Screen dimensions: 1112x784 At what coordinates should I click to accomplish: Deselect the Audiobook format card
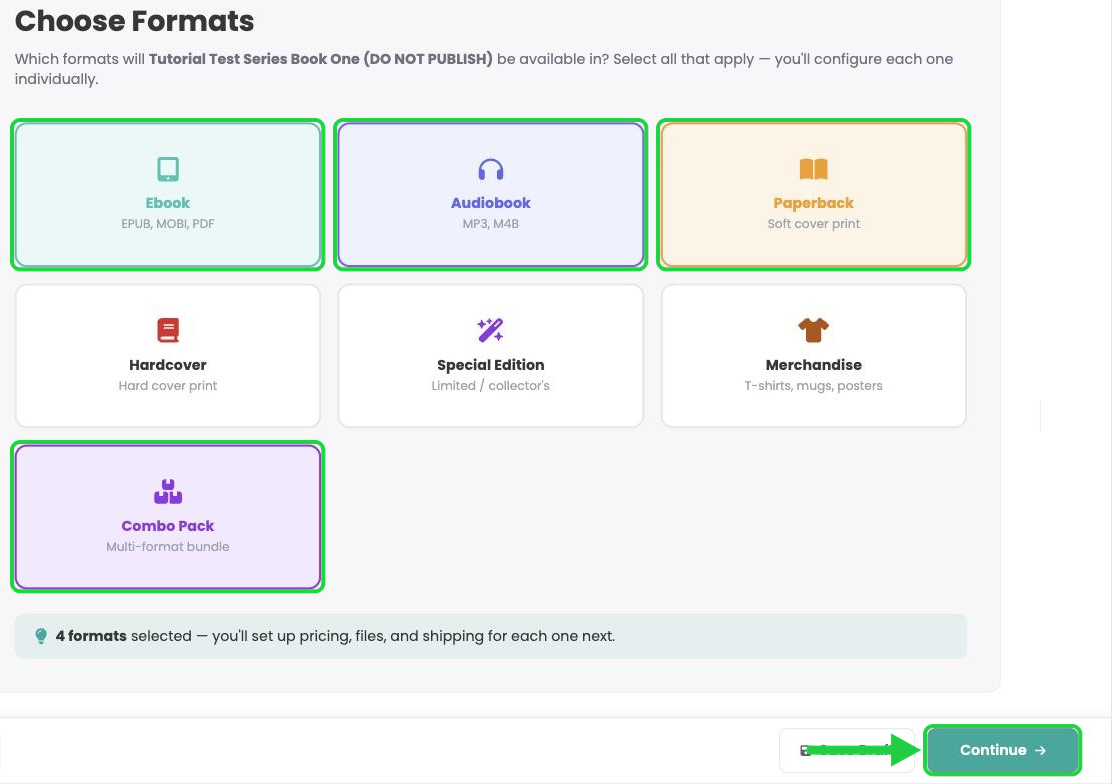491,194
